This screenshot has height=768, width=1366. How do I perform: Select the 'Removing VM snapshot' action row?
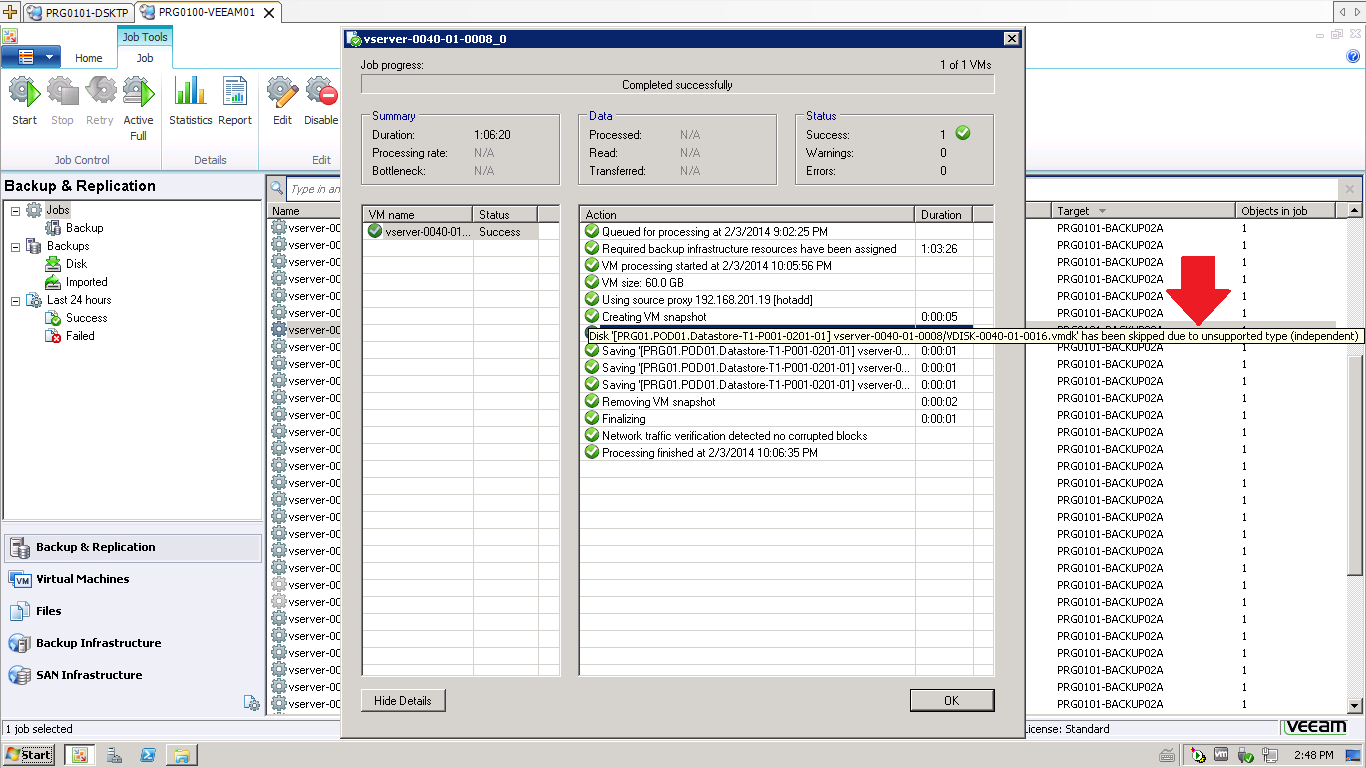tap(776, 402)
